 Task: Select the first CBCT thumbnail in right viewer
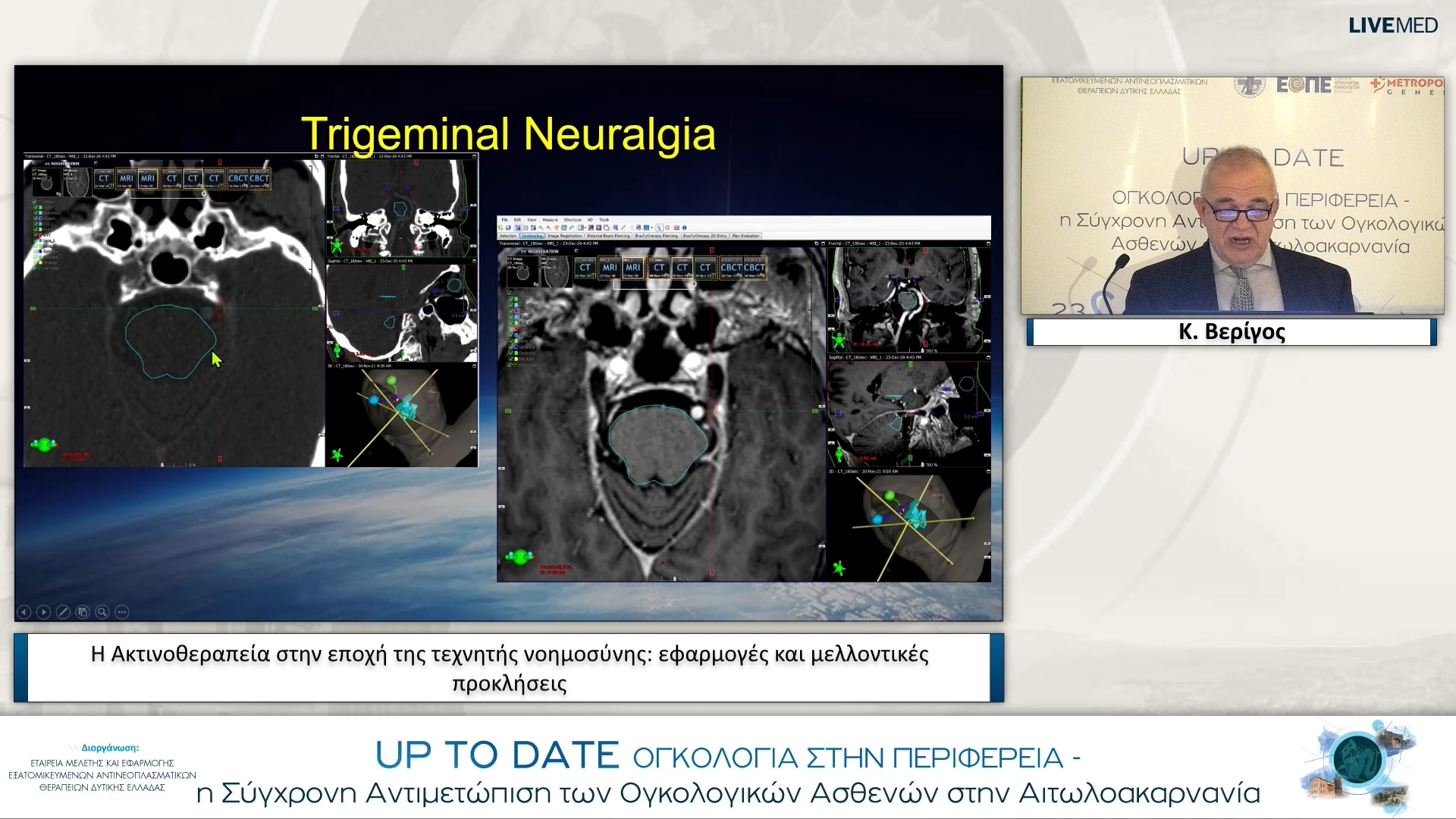pyautogui.click(x=731, y=268)
